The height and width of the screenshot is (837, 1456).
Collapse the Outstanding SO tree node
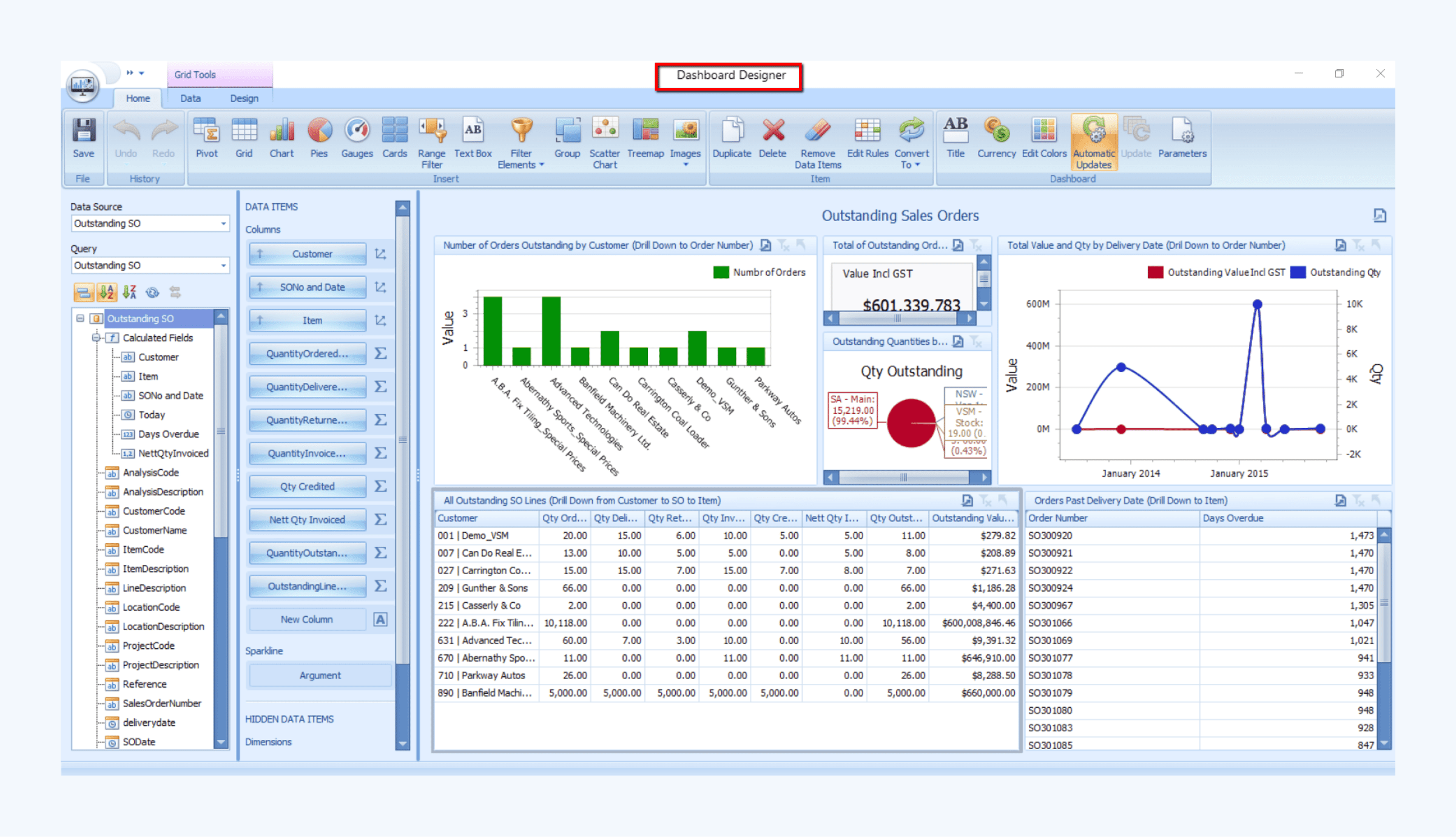pos(80,318)
